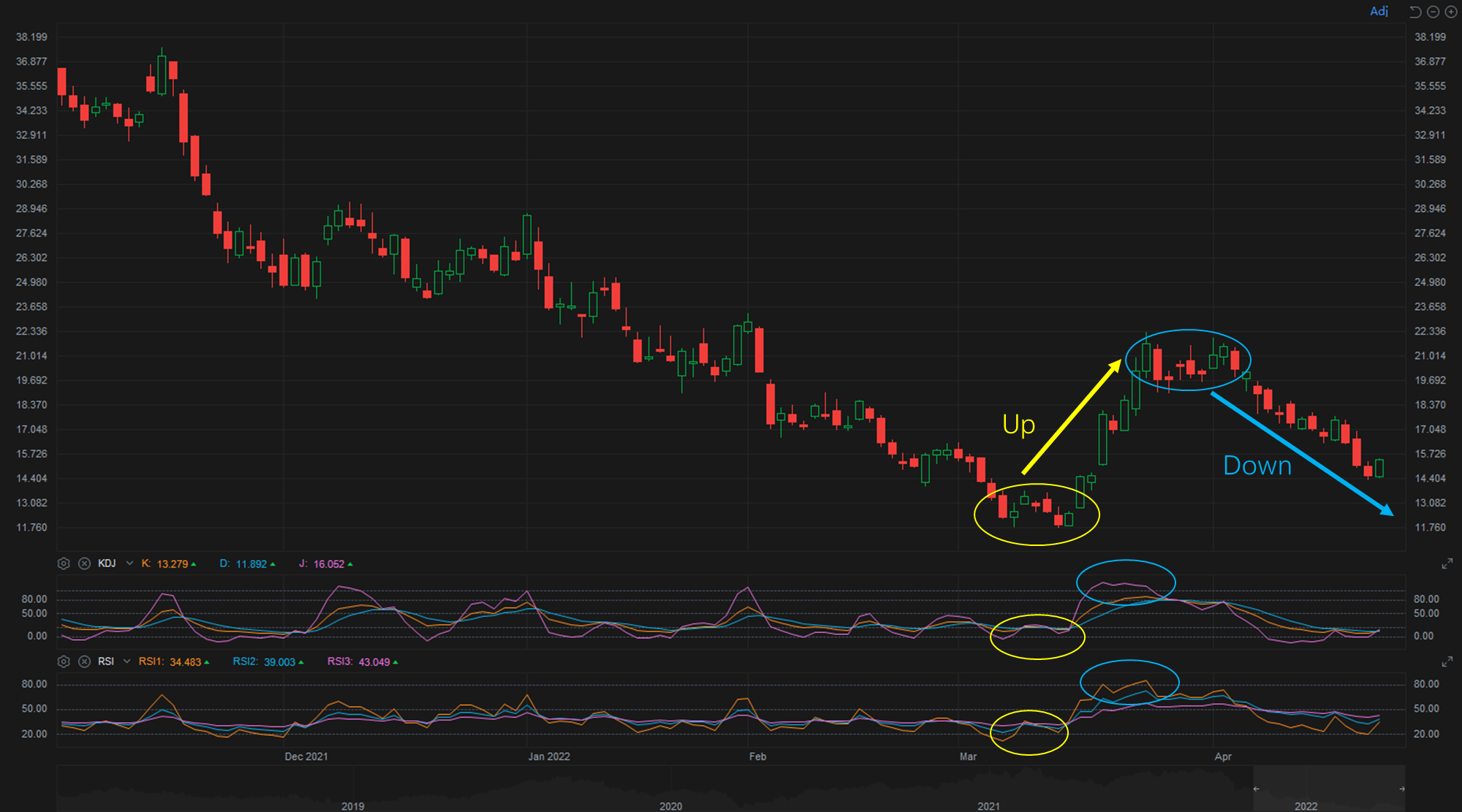Click the last green candlestick on the chart
Screen dimensions: 1462x812
click(x=1379, y=468)
